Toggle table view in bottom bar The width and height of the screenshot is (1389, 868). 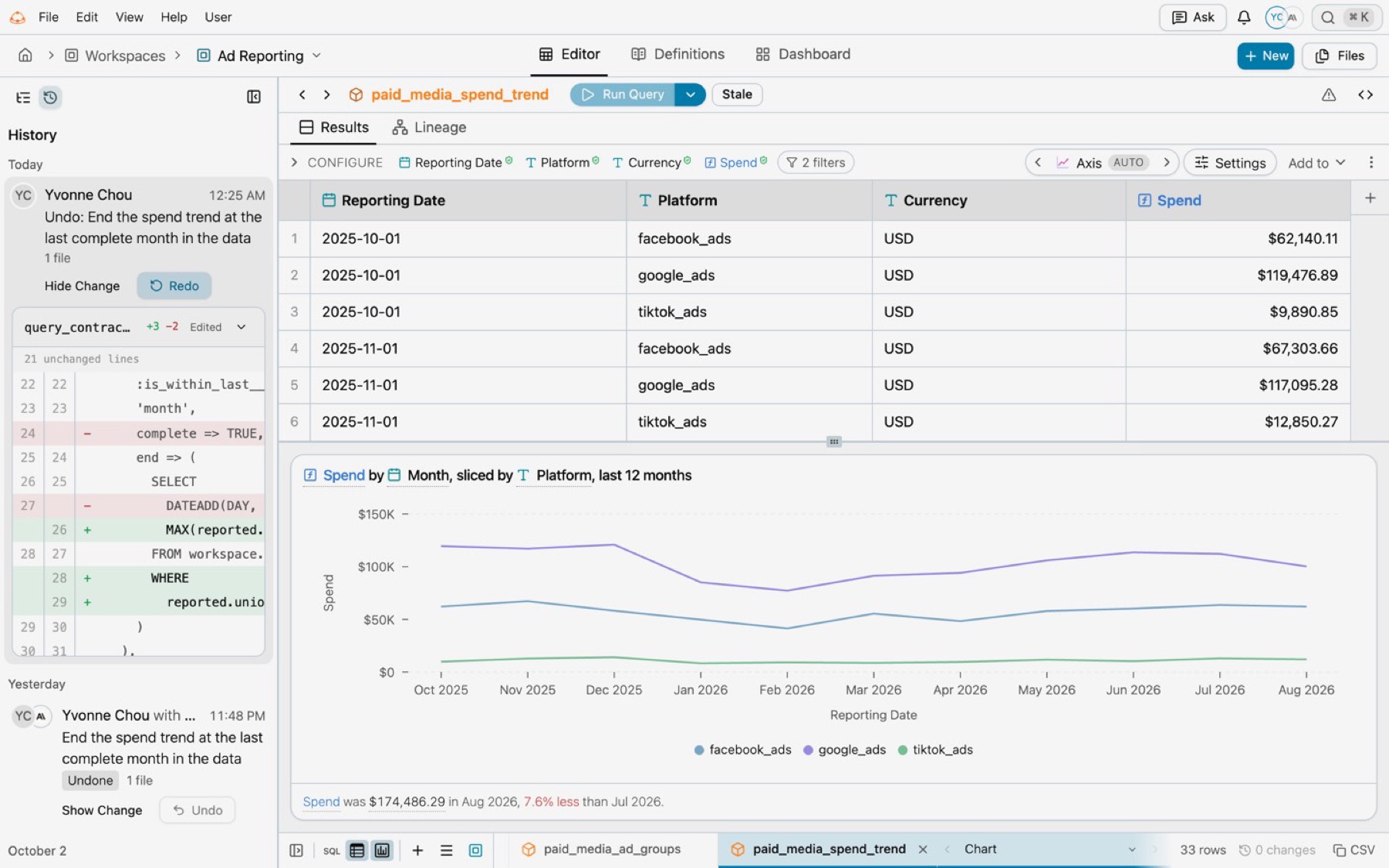click(x=357, y=849)
